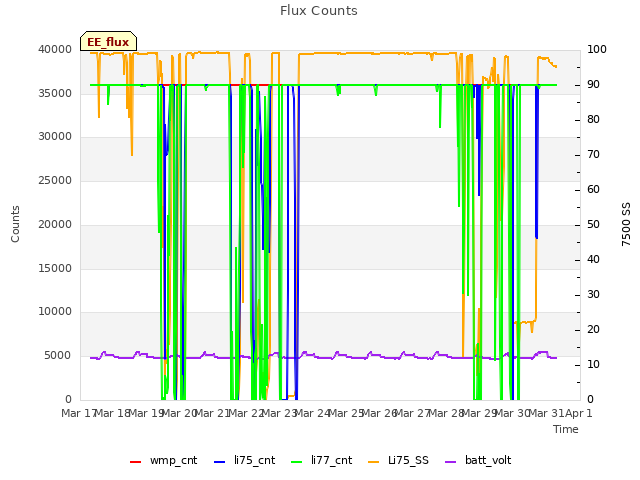Click the 15000 y-axis tick label
This screenshot has width=640, height=480.
pyautogui.click(x=55, y=269)
